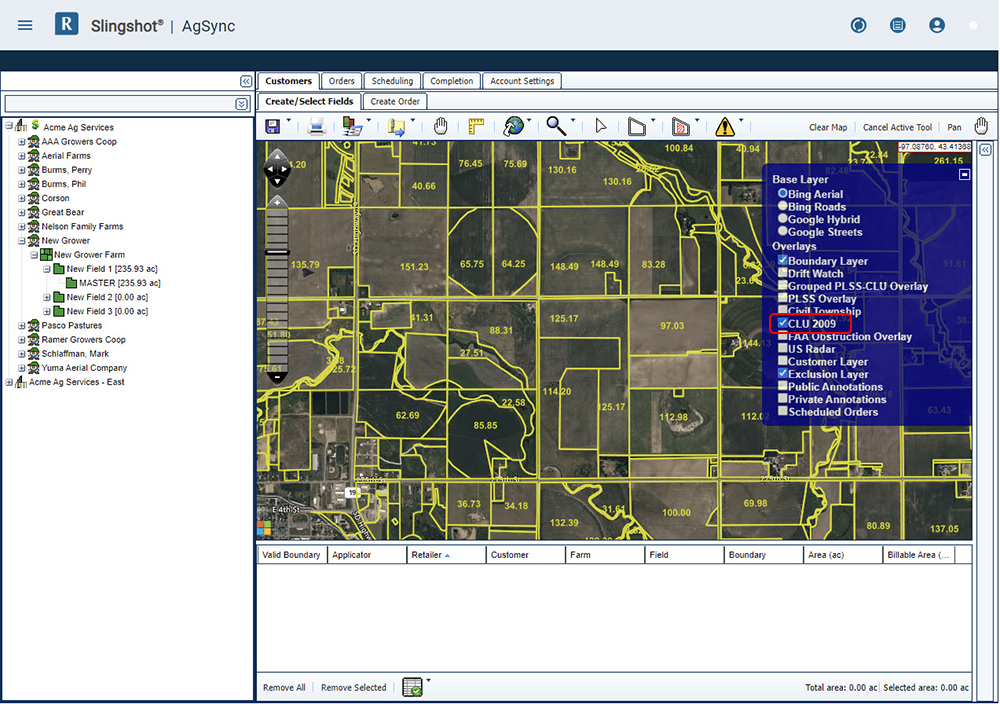Viewport: 1000px width, 704px height.
Task: Collapse the right side panel arrow
Action: coord(985,150)
